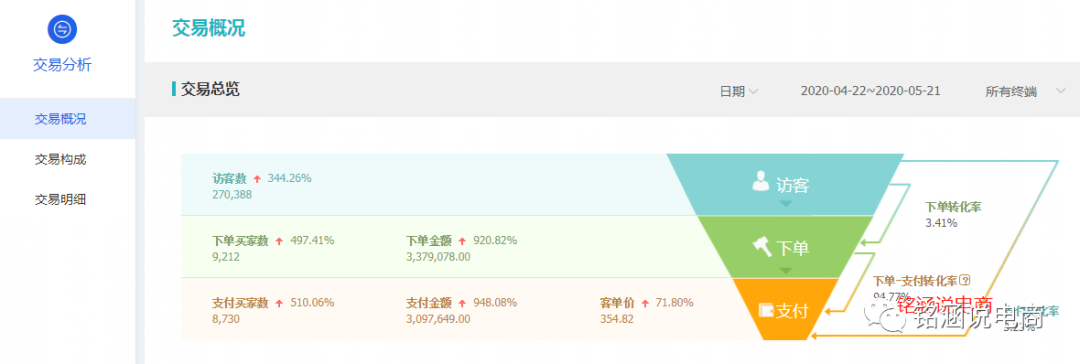Open the 日期 dropdown

739,92
